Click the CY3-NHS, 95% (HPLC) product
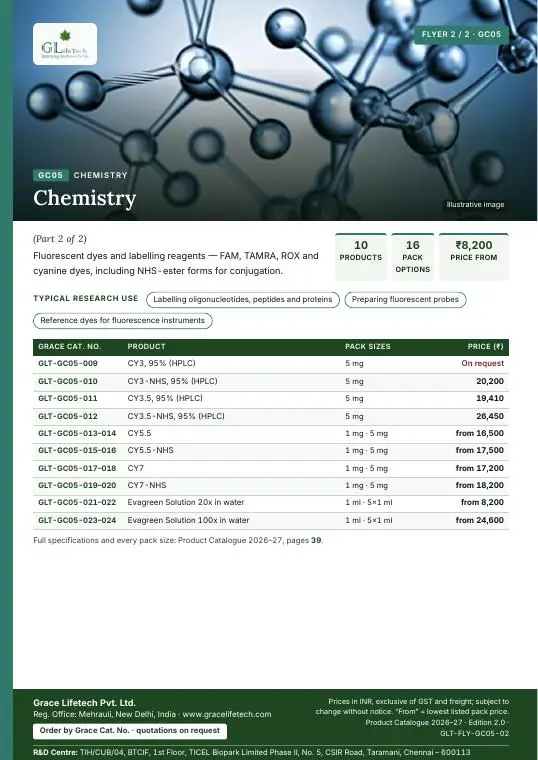 point(173,381)
